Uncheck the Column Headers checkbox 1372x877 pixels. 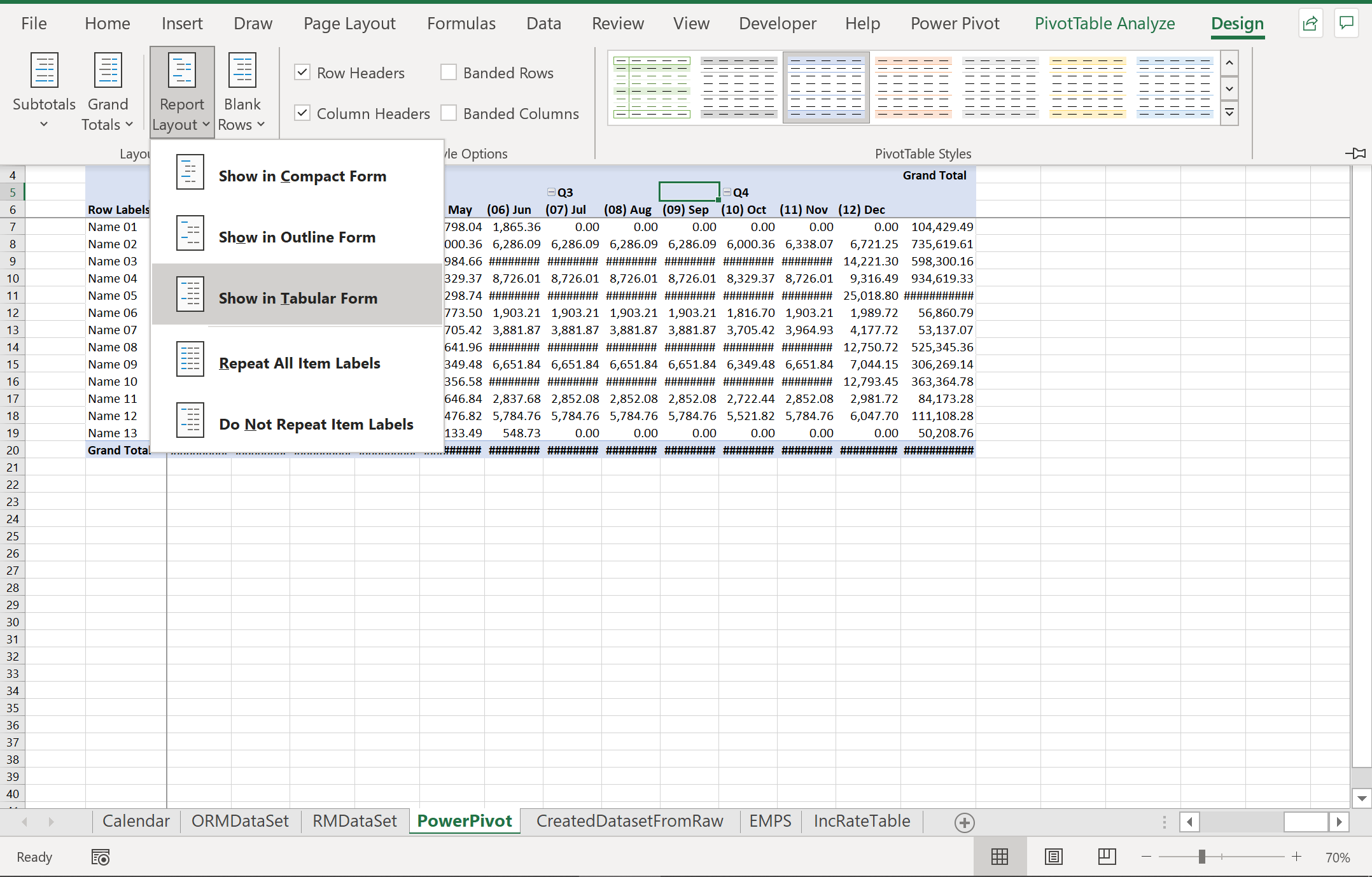coord(302,113)
